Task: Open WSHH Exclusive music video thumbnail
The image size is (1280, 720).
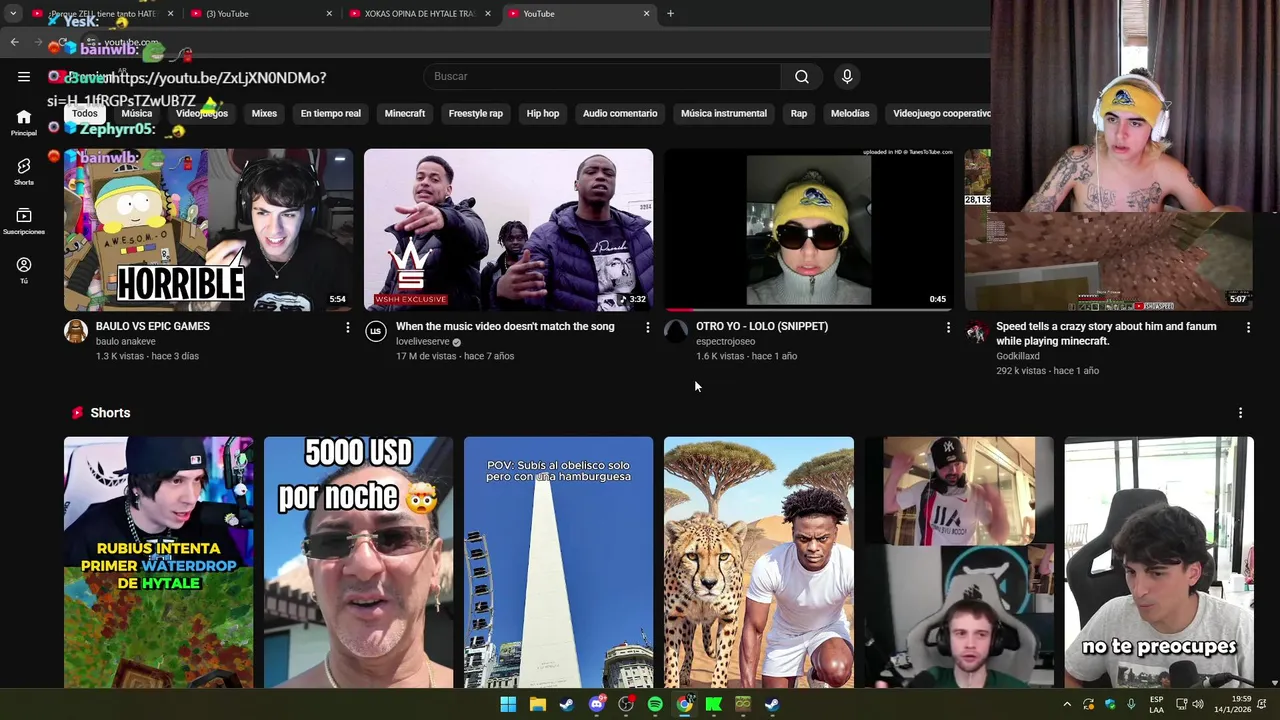Action: click(508, 230)
